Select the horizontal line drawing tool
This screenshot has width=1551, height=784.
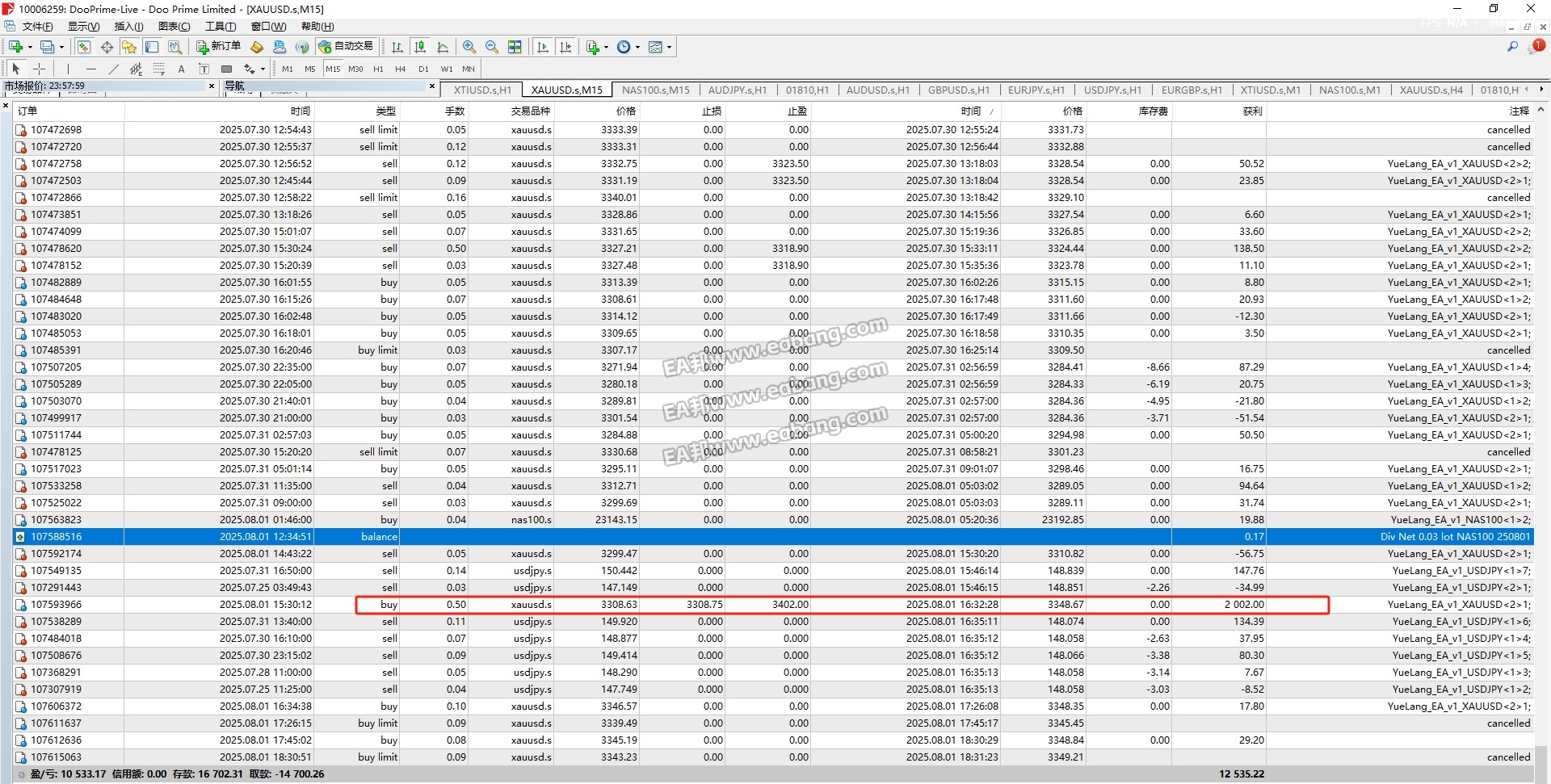click(x=90, y=69)
